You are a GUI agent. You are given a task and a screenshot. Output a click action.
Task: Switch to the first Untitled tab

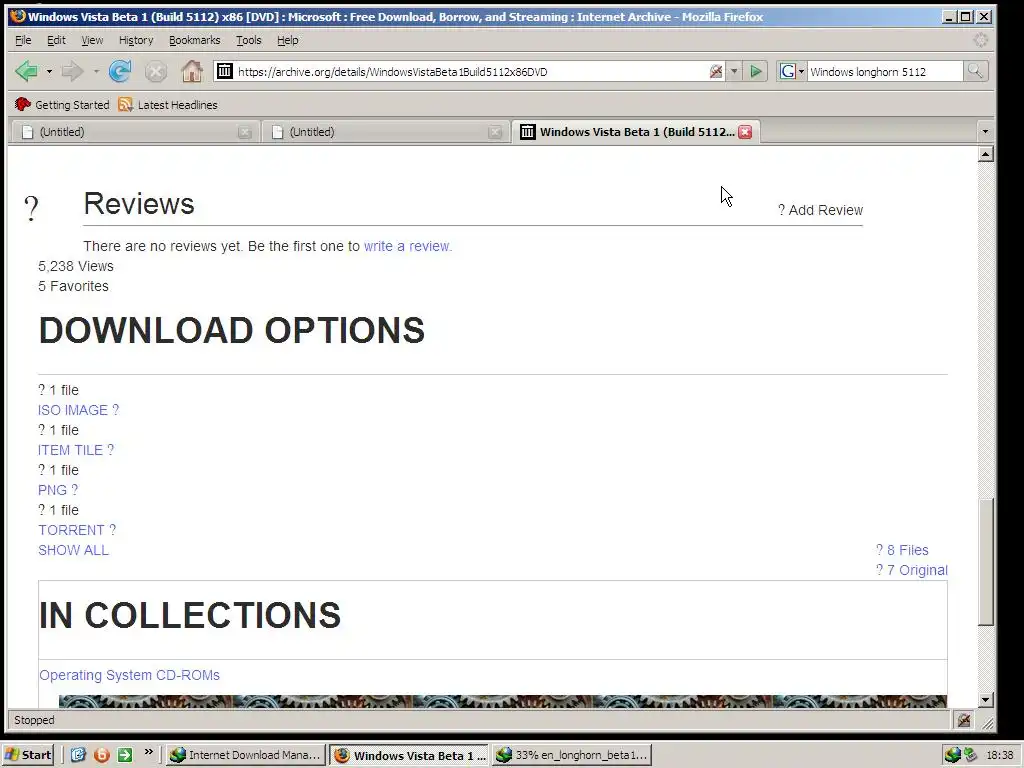point(134,132)
